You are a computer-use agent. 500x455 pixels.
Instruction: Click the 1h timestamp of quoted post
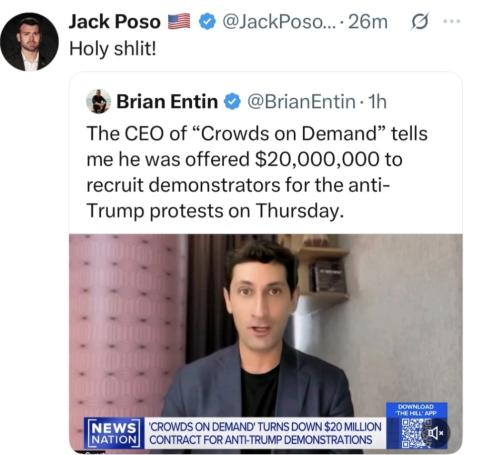(x=377, y=102)
